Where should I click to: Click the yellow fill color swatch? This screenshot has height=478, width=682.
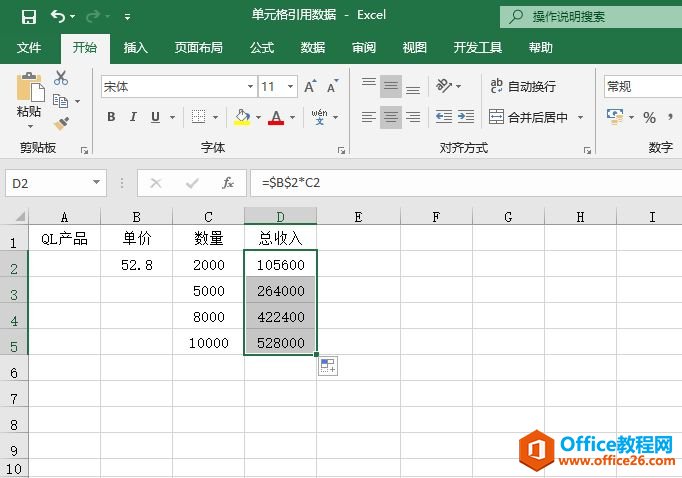(x=241, y=117)
